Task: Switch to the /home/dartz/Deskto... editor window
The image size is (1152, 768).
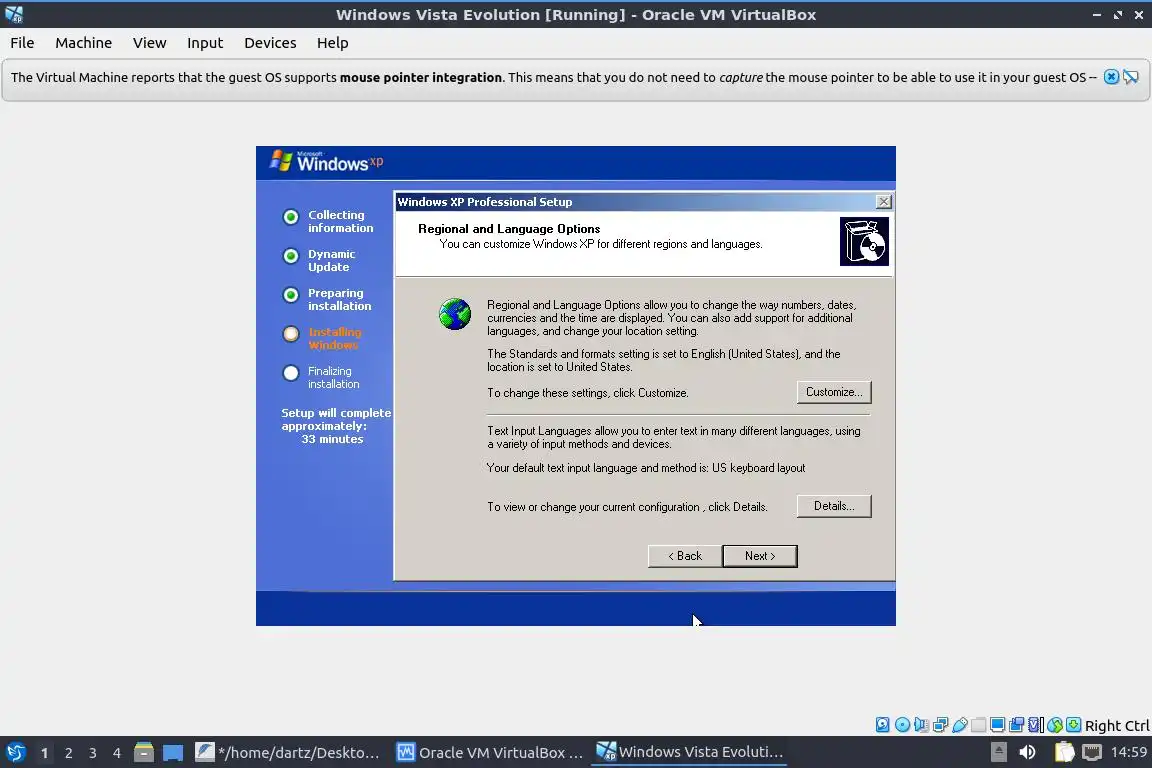Action: point(288,752)
